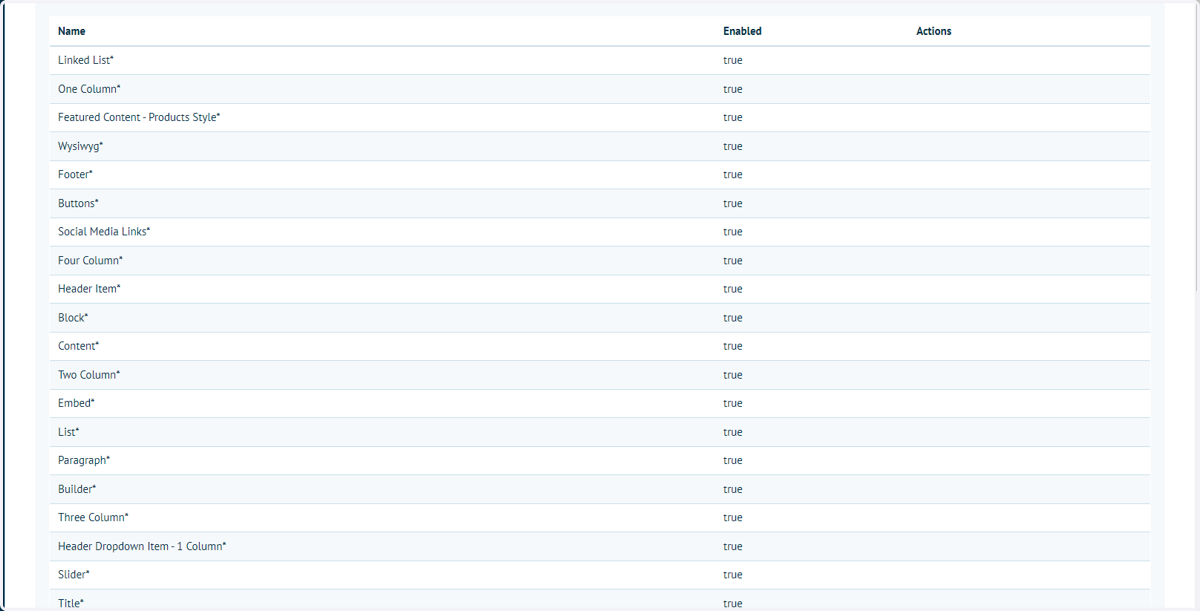Select the Four Column* row name
This screenshot has height=611, width=1200.
coord(91,260)
